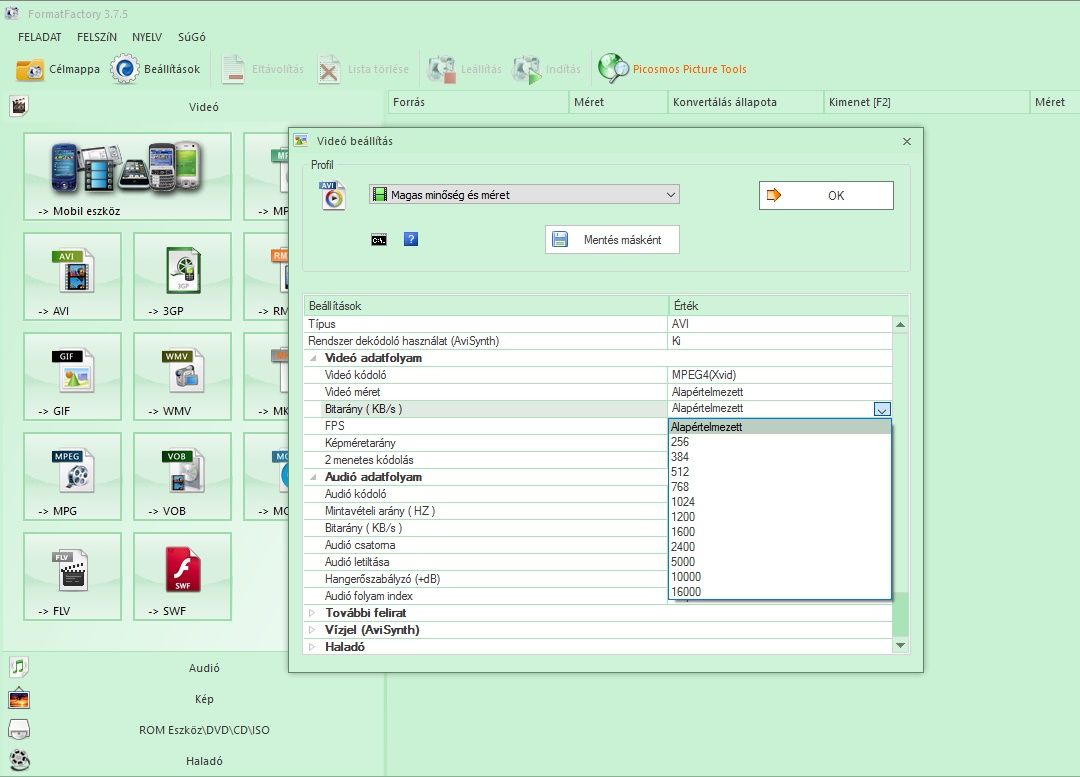The image size is (1080, 777).
Task: Select the Mintavételi arány ( HZ ) row
Action: point(486,511)
